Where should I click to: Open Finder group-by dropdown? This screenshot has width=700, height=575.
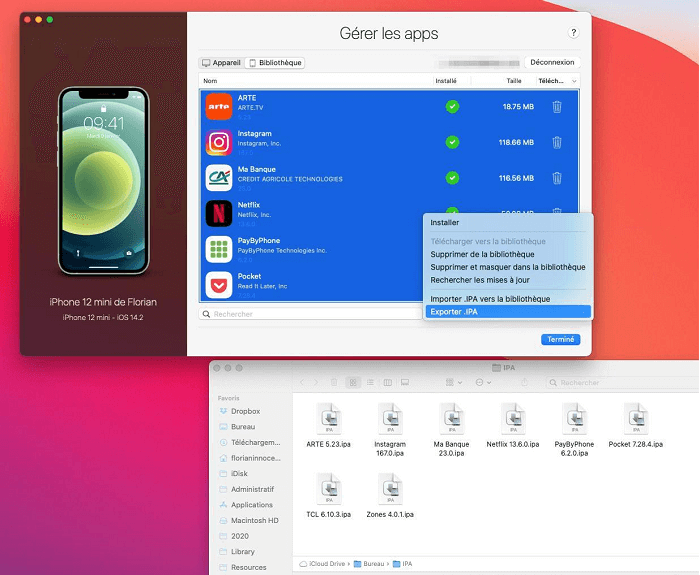click(x=454, y=383)
